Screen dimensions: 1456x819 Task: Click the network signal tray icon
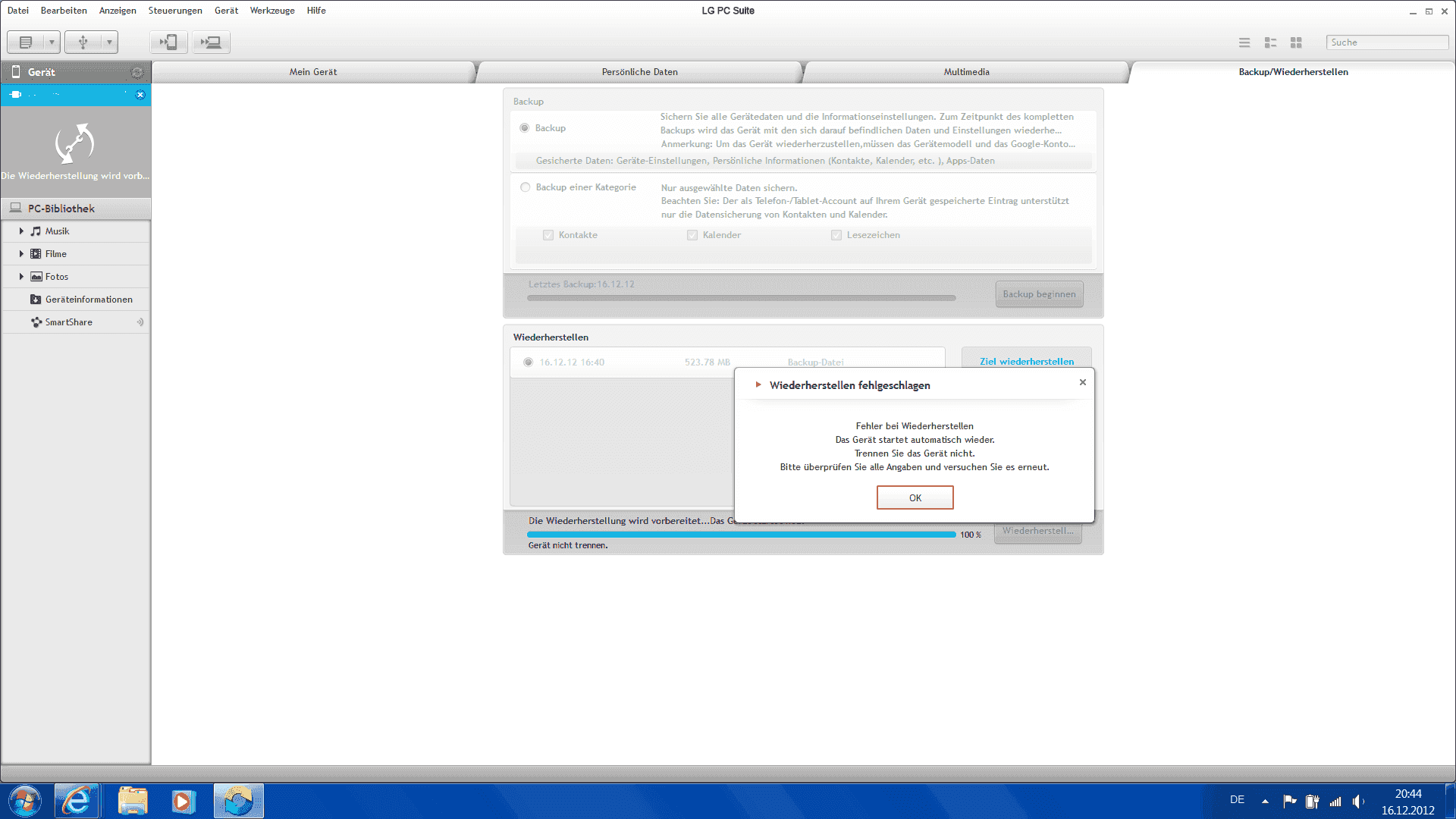click(x=1335, y=801)
